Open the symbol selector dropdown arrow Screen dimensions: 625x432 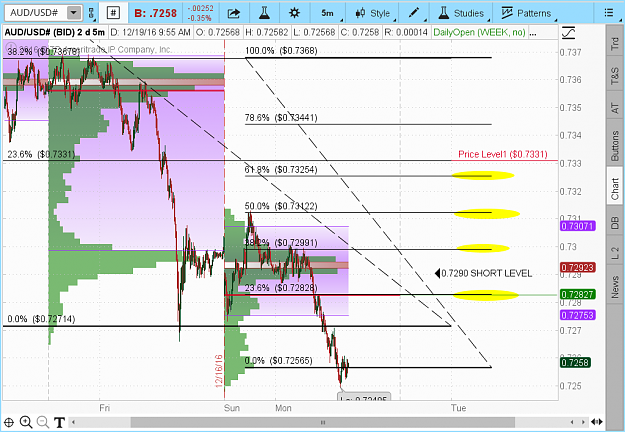tap(73, 13)
